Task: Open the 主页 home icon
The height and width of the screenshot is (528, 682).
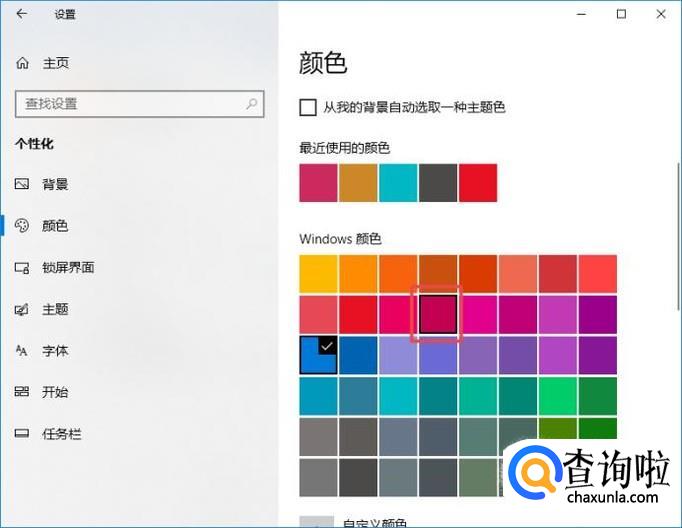Action: (23, 63)
